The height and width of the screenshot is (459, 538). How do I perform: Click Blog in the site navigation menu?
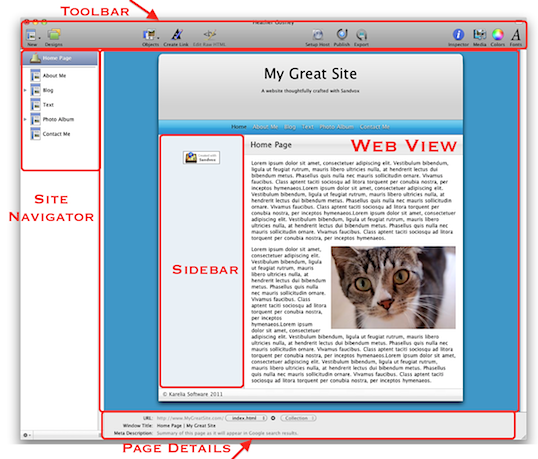point(290,127)
